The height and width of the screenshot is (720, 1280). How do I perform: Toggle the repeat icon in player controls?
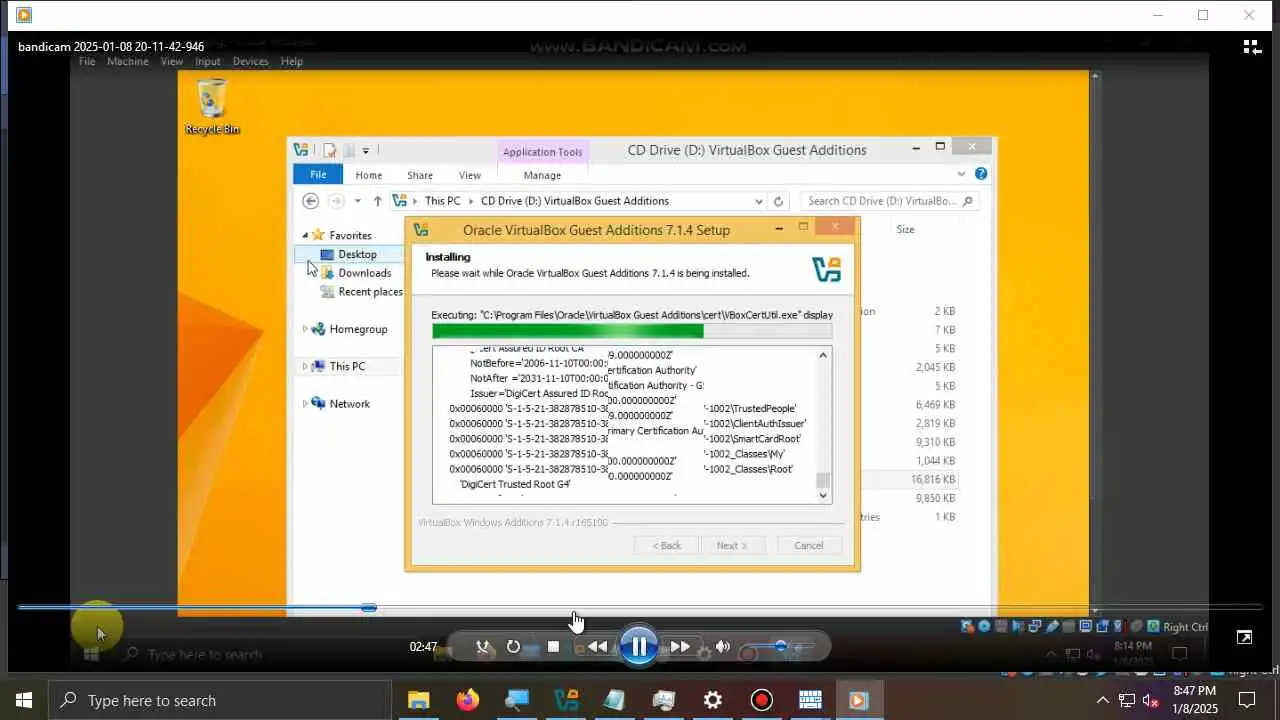point(513,647)
